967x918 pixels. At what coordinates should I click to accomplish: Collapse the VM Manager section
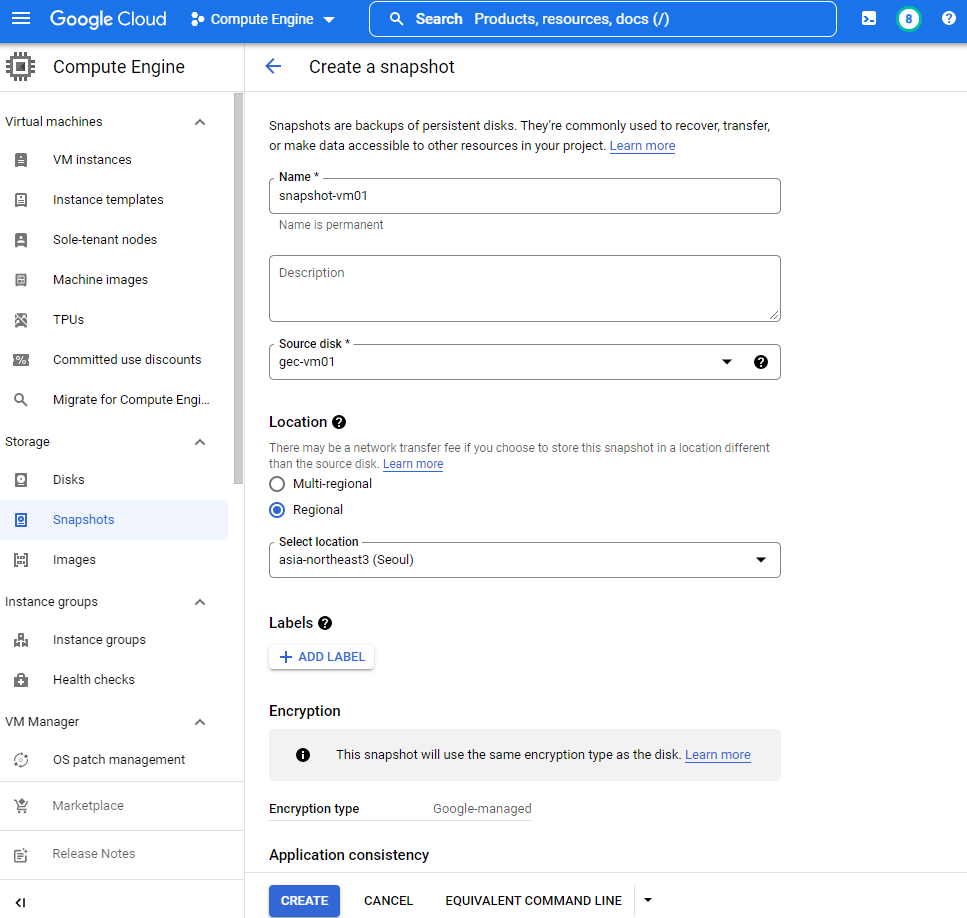pyautogui.click(x=200, y=722)
